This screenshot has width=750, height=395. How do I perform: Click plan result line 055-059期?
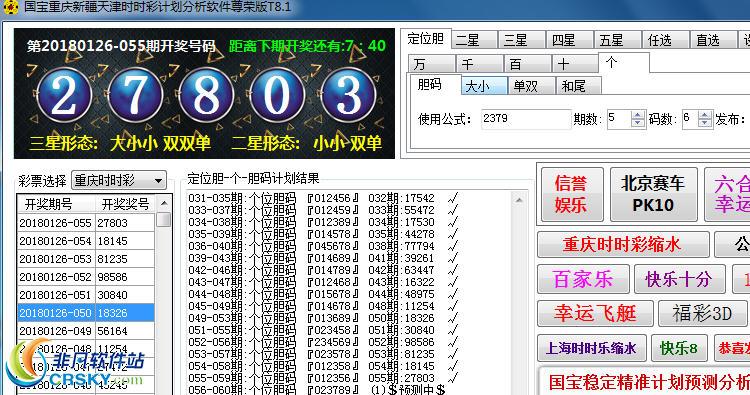pos(323,378)
